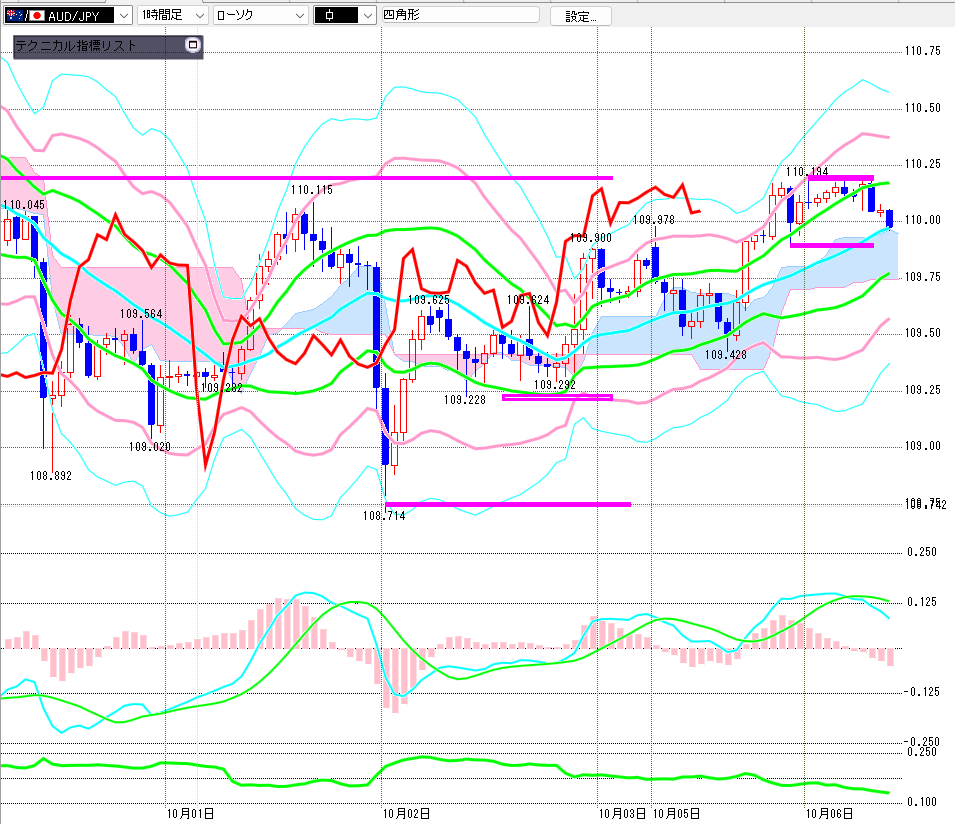Open the 1時間足 timeframe dropdown
This screenshot has width=955, height=824.
172,15
